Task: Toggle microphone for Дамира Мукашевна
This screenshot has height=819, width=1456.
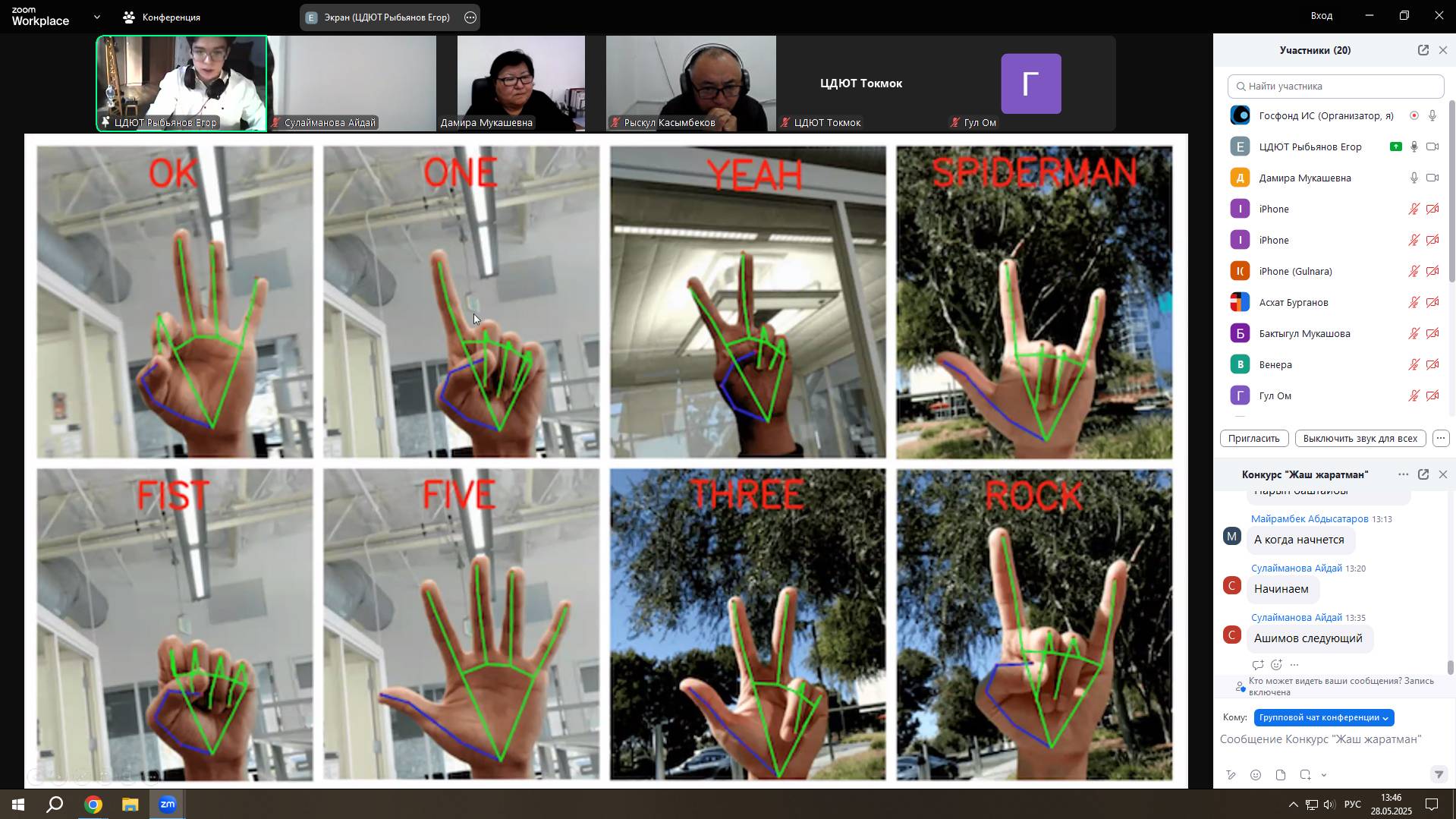Action: click(x=1414, y=178)
